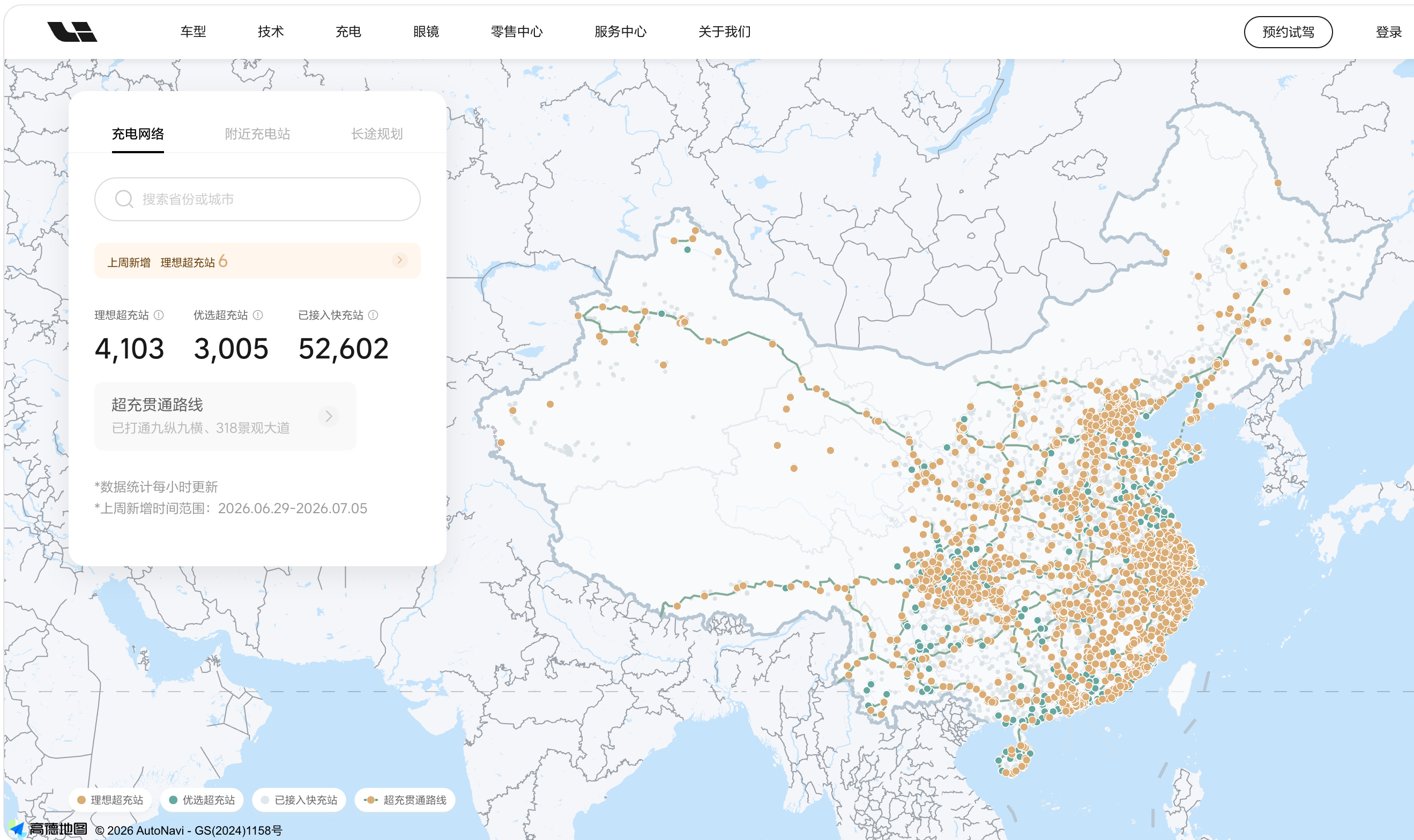The height and width of the screenshot is (840, 1414).
Task: Focus the 搜索省份或城市 search field
Action: pyautogui.click(x=258, y=199)
